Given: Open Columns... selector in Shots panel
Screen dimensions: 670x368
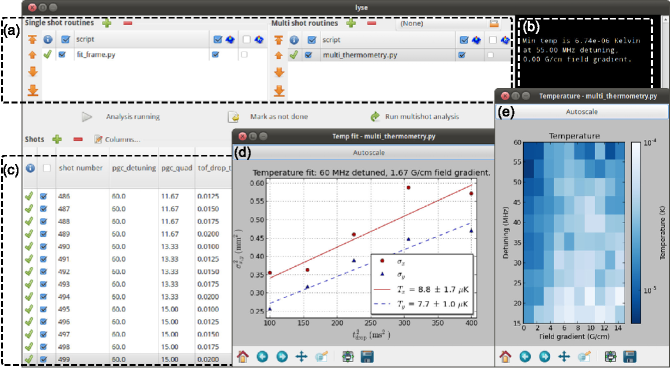Looking at the screenshot, I should (x=117, y=139).
